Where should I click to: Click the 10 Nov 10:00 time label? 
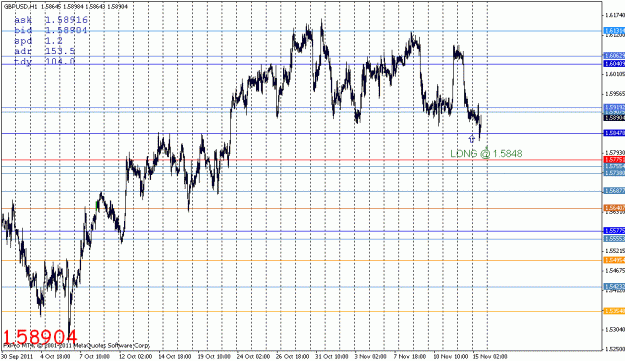point(450,356)
